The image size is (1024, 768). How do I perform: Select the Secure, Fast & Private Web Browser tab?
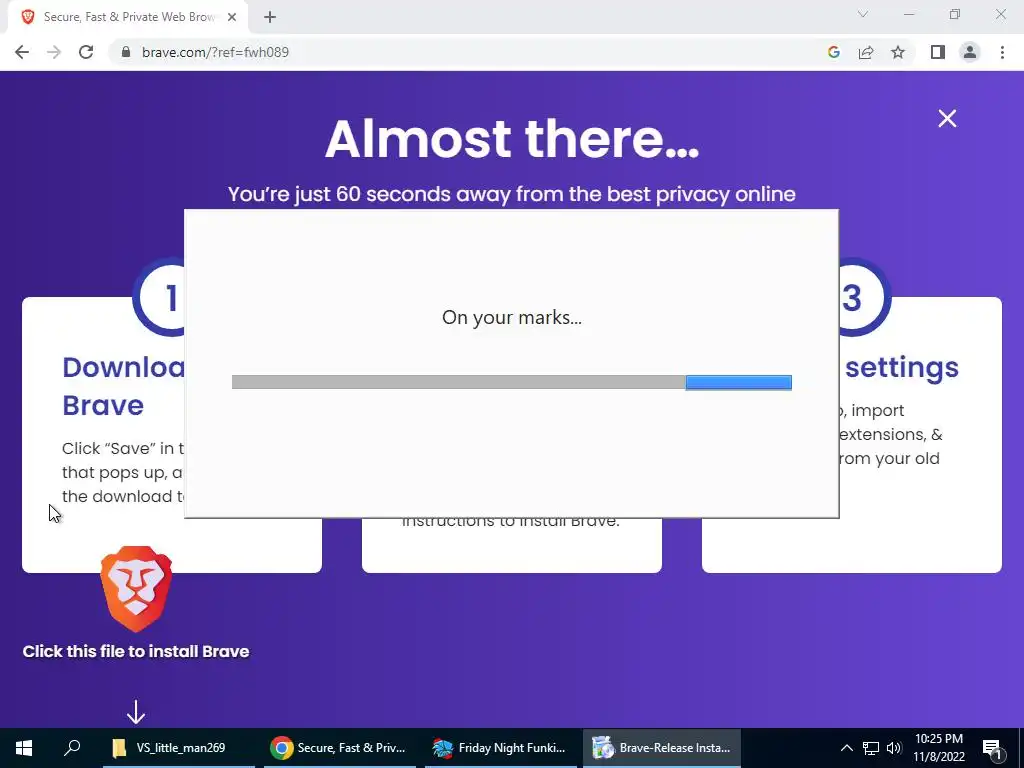pyautogui.click(x=129, y=18)
